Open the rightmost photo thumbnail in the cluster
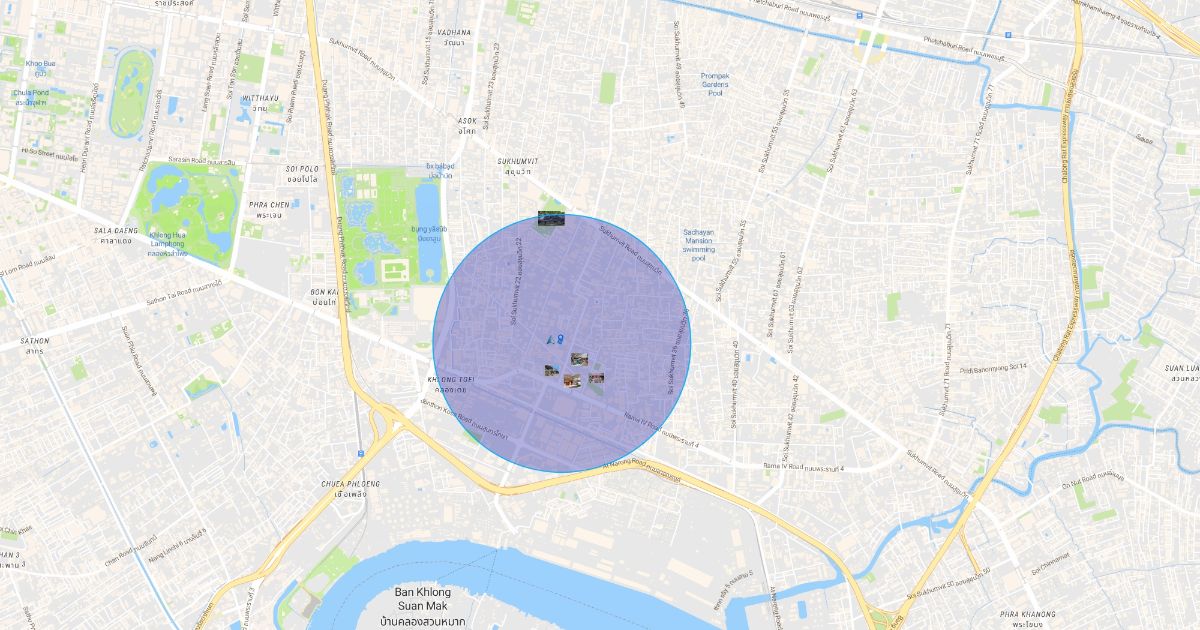This screenshot has height=630, width=1200. [x=596, y=378]
